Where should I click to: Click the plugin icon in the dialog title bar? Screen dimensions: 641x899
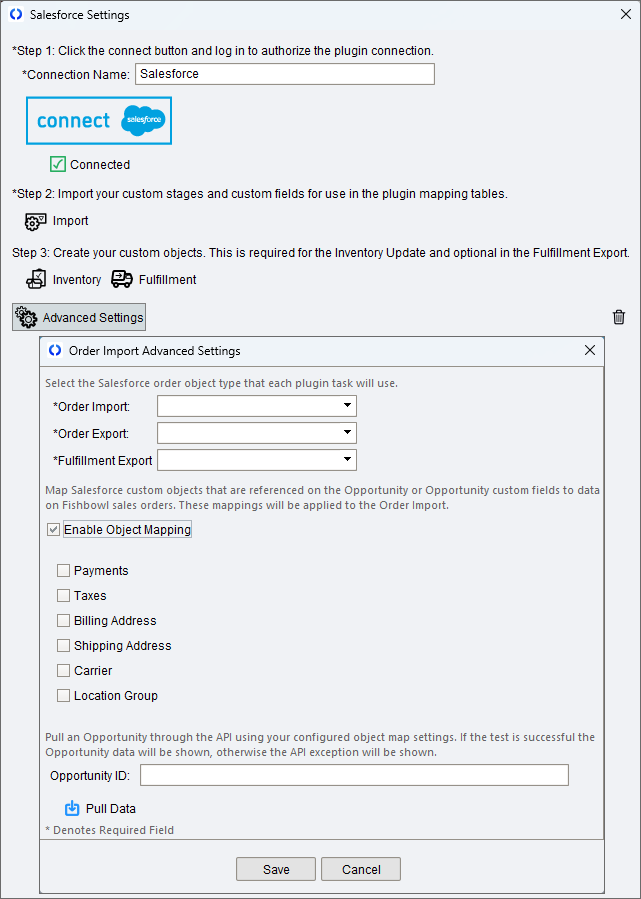[55, 351]
